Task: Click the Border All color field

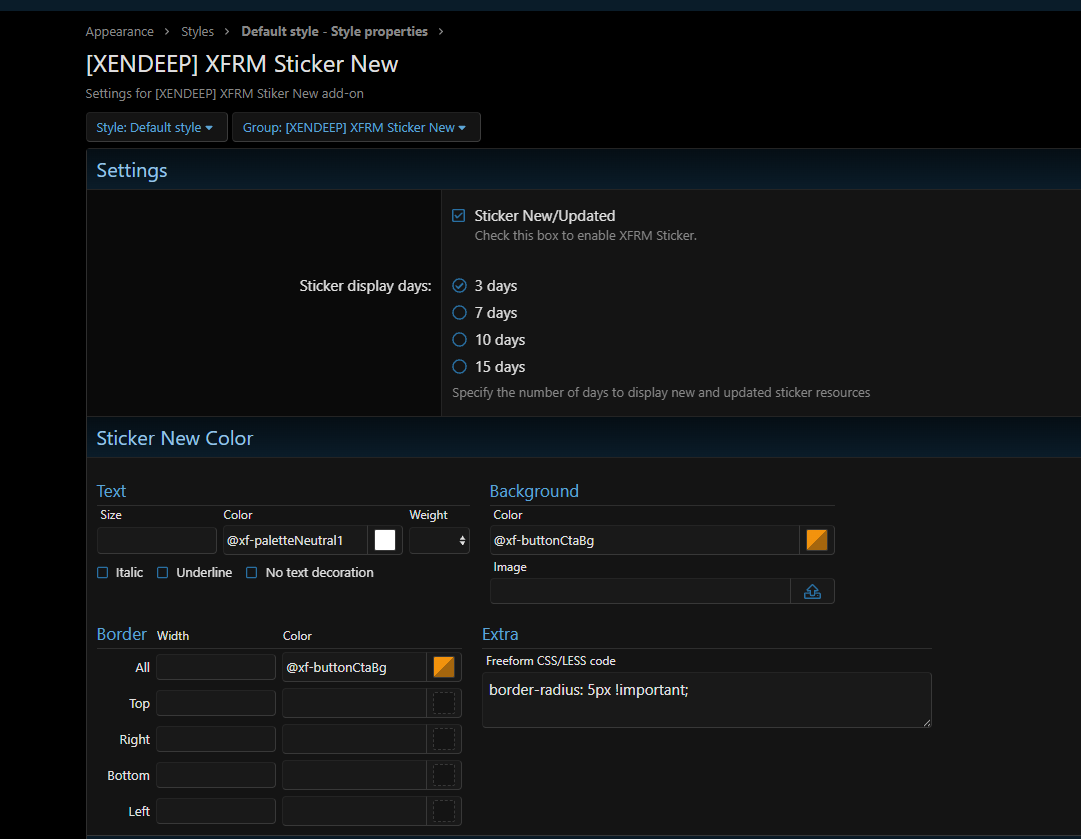Action: (354, 667)
